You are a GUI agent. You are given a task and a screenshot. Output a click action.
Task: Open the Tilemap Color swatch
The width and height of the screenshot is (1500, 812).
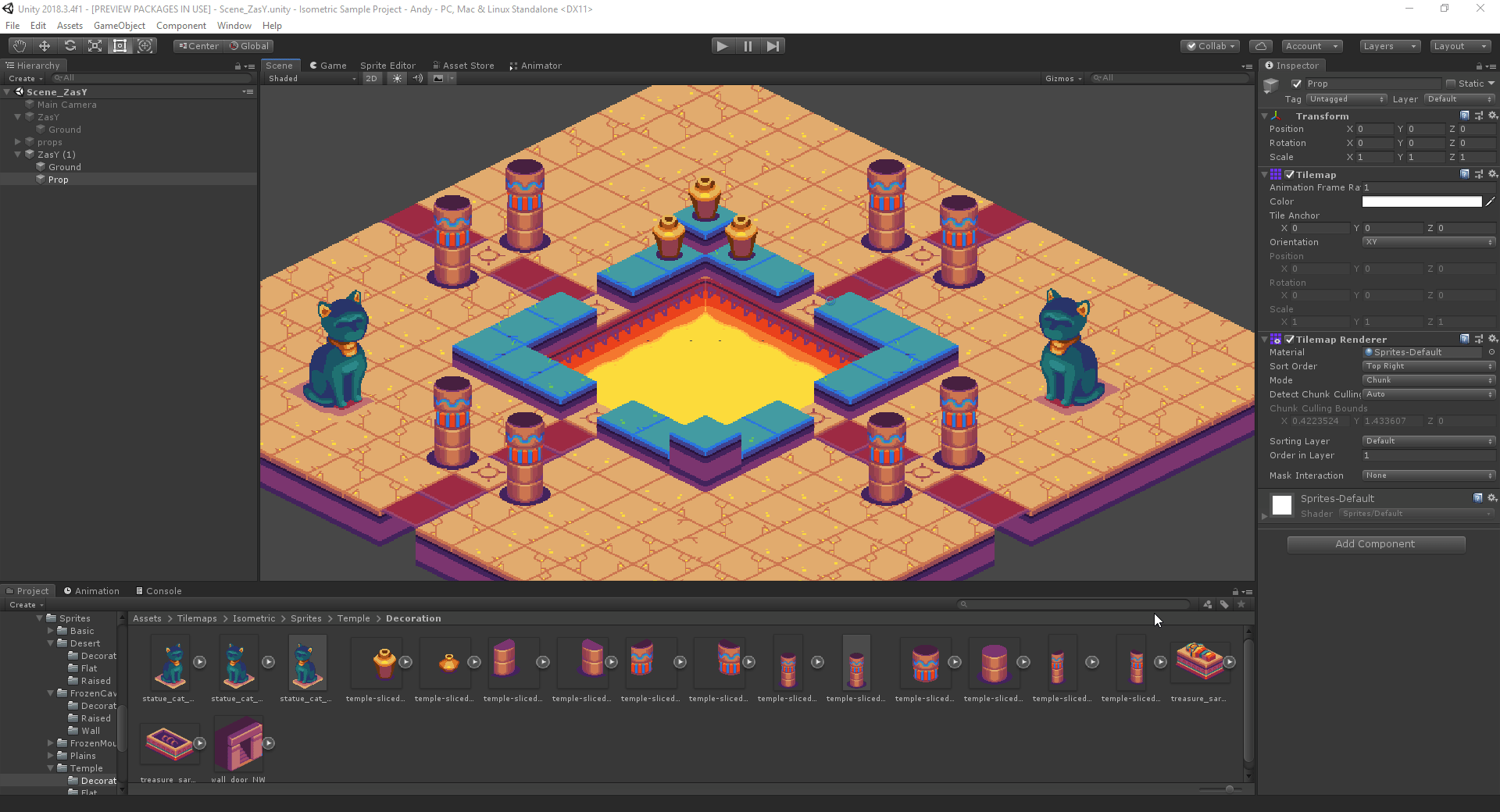(x=1420, y=201)
